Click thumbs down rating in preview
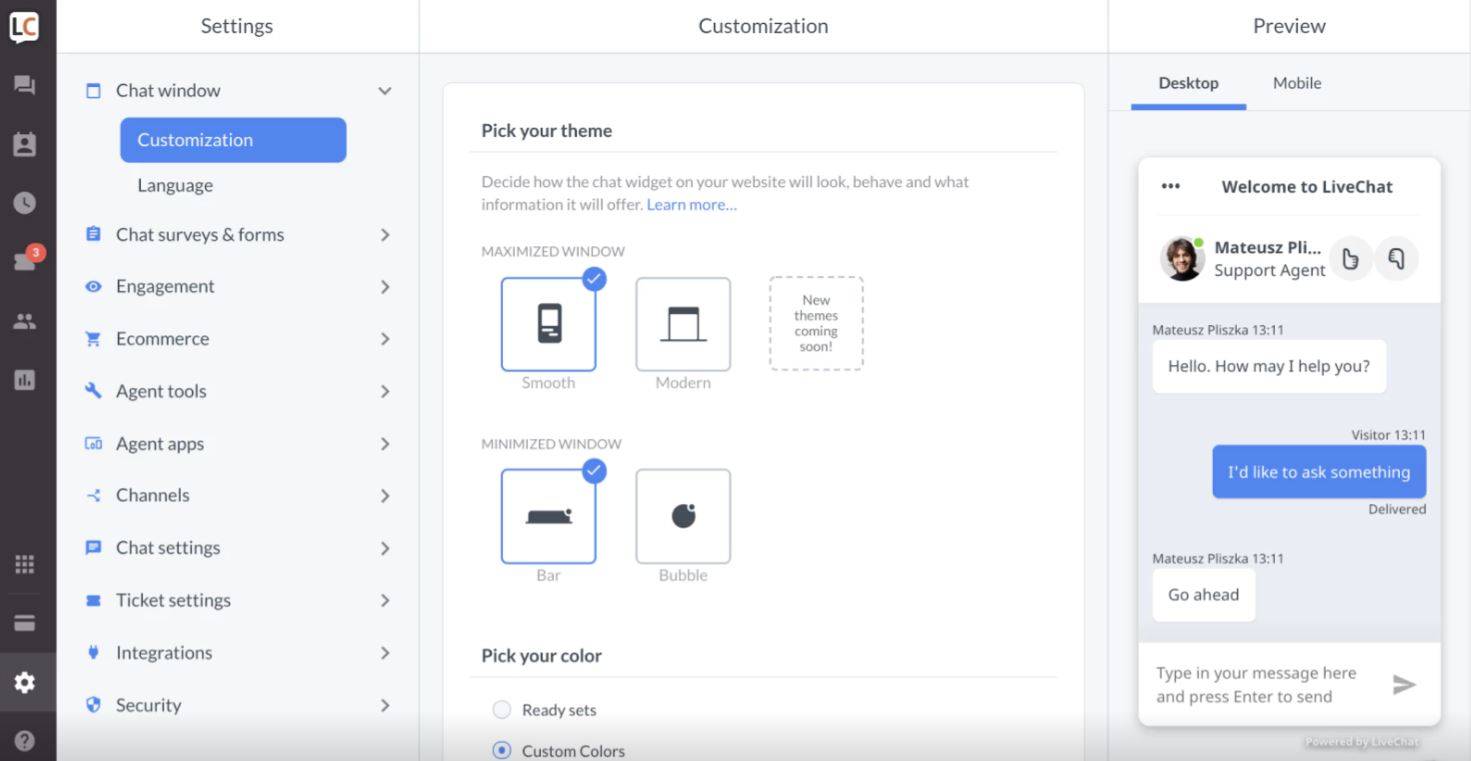The height and width of the screenshot is (761, 1471). tap(1397, 259)
